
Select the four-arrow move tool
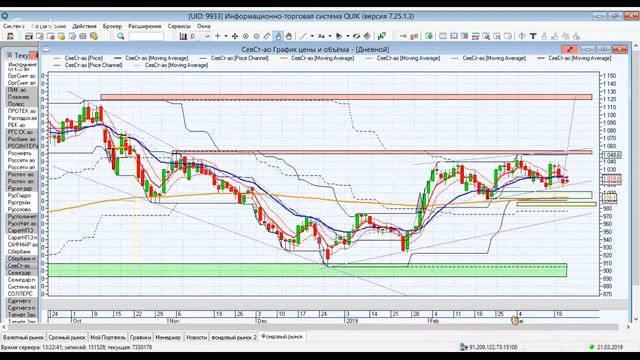235,36
